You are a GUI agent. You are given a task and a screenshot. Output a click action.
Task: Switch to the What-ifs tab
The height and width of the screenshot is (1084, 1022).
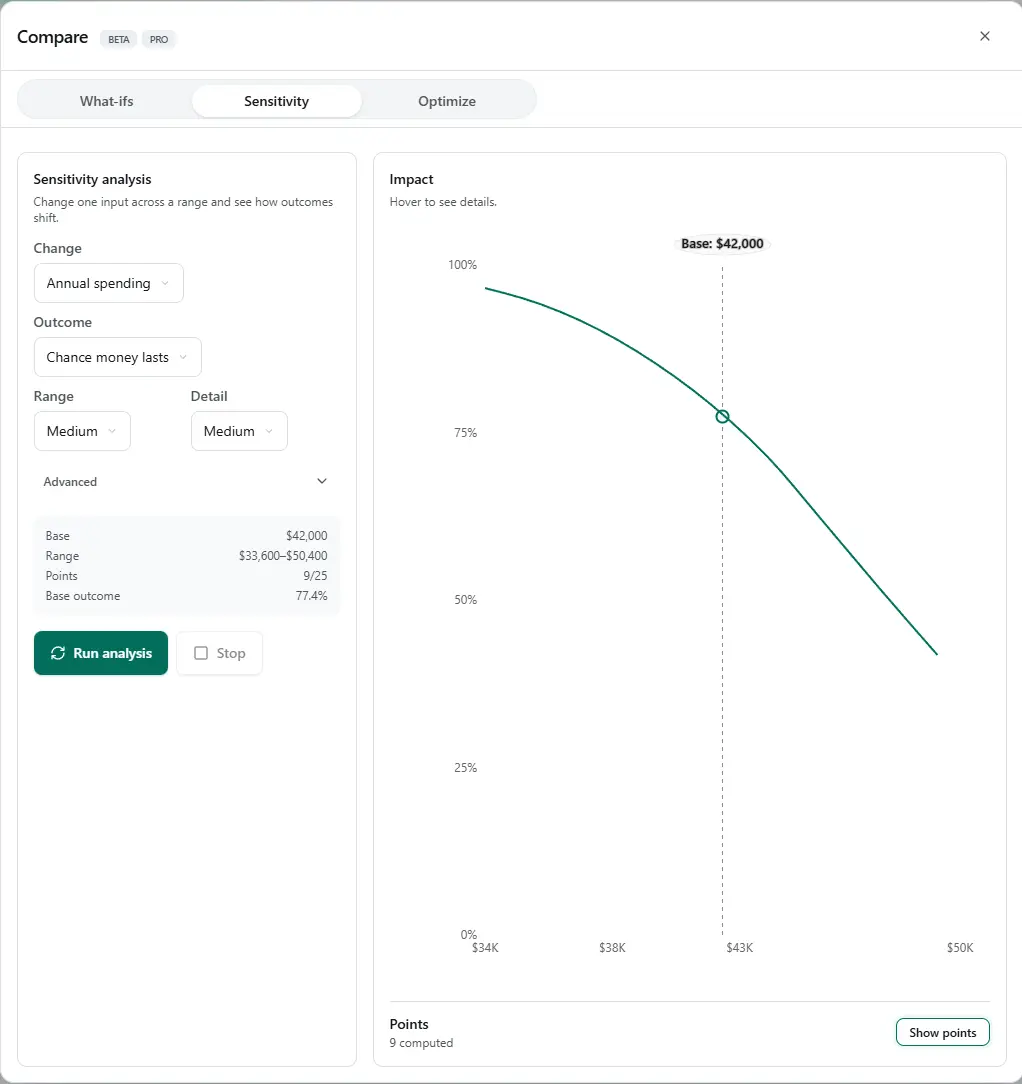(x=107, y=101)
